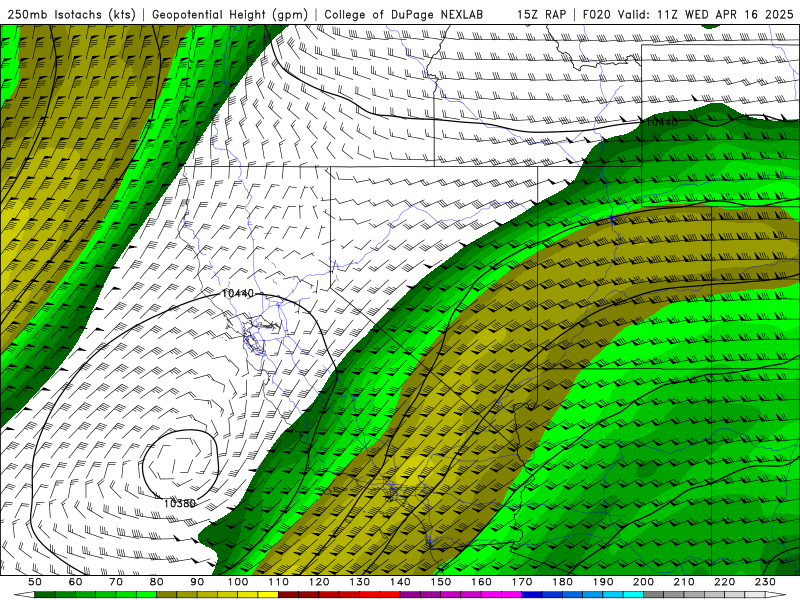Screen dimensions: 800x600
Task: Select the 10440 contour label over central California
Action: pos(238,293)
